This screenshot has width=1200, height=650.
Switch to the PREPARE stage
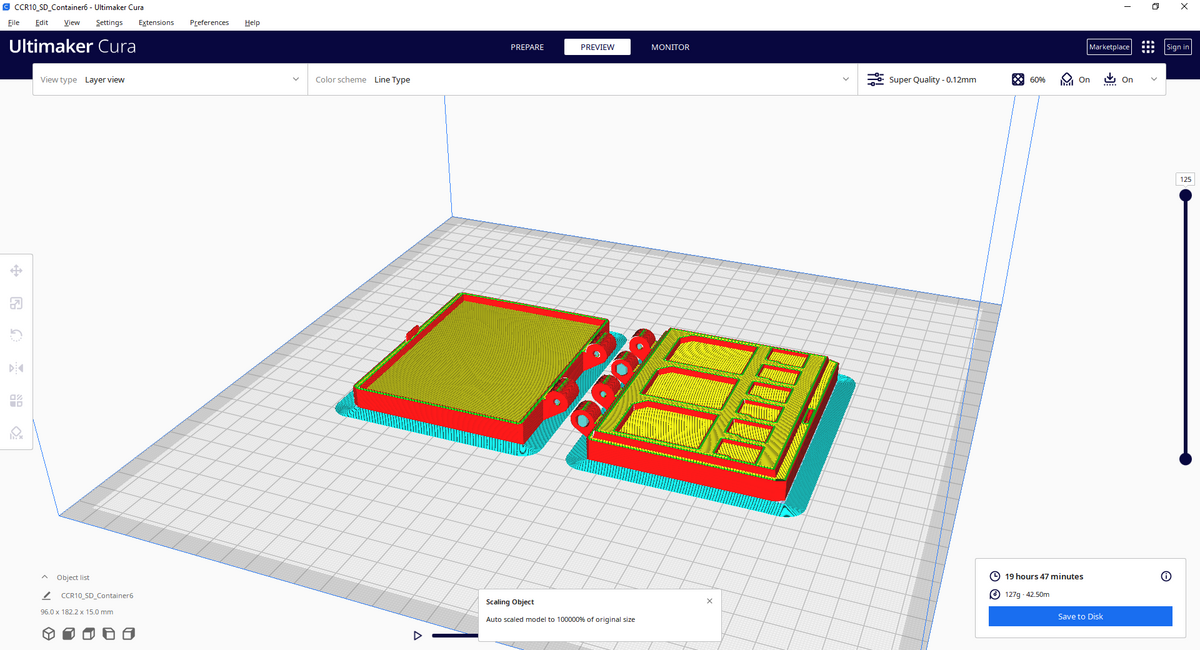pos(527,47)
